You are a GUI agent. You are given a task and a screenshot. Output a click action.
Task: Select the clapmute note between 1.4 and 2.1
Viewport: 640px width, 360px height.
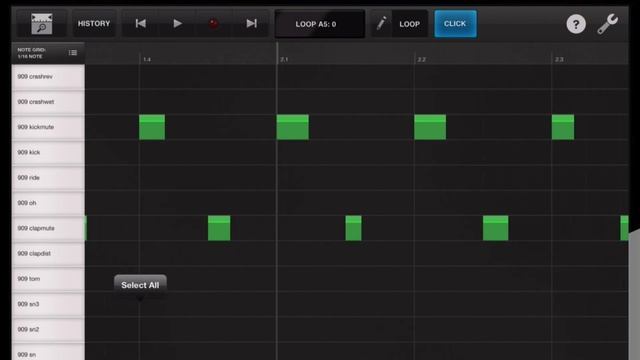click(219, 228)
